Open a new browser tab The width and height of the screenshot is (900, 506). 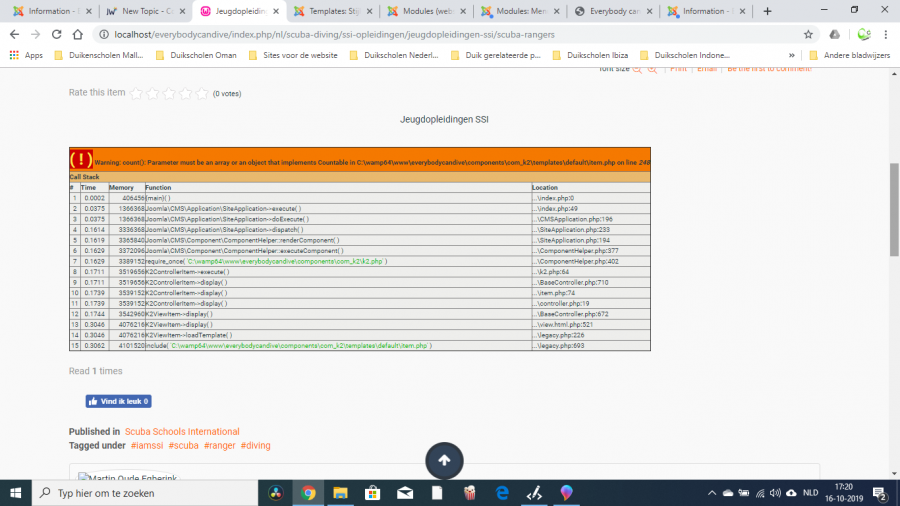point(767,11)
